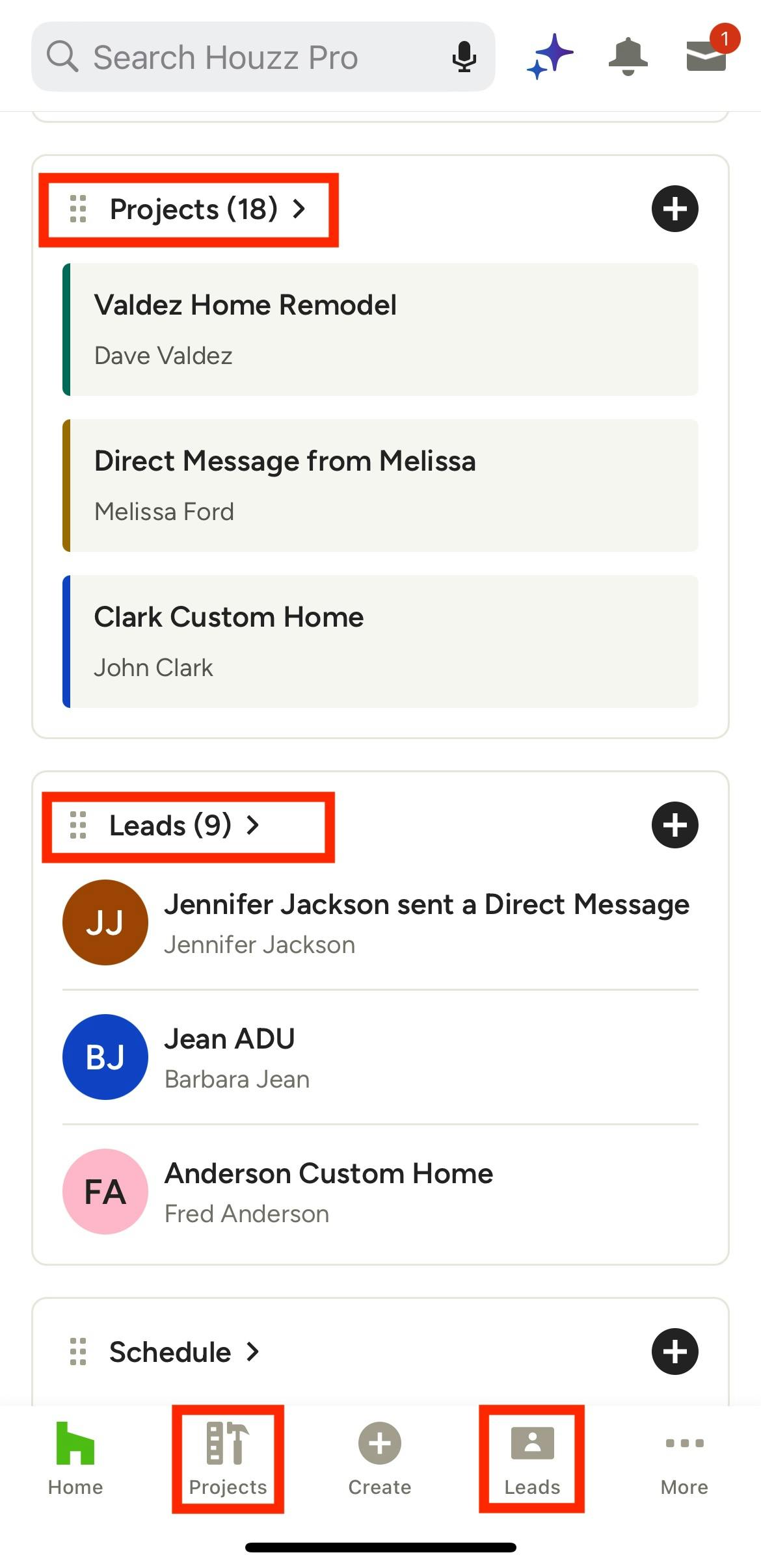Expand the Schedule section chevron
The height and width of the screenshot is (1568, 761).
(x=253, y=1352)
